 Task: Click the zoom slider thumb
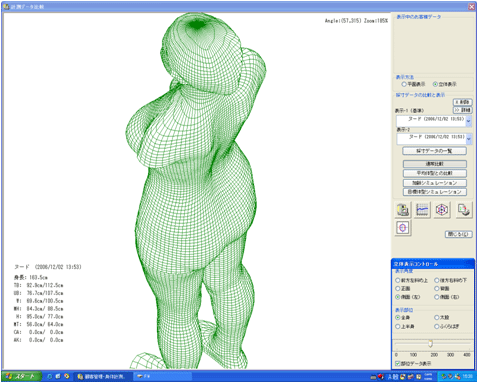click(x=430, y=344)
